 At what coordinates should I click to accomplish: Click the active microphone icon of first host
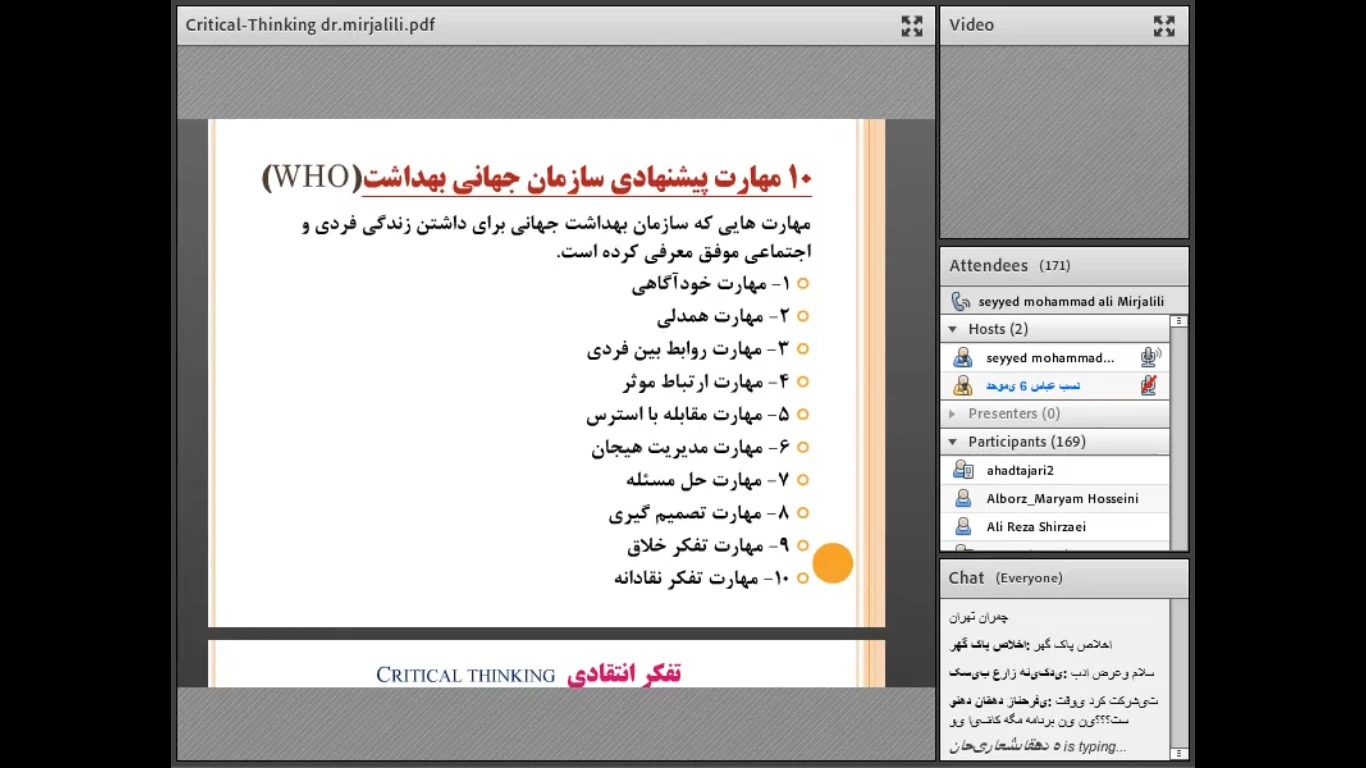click(1149, 357)
